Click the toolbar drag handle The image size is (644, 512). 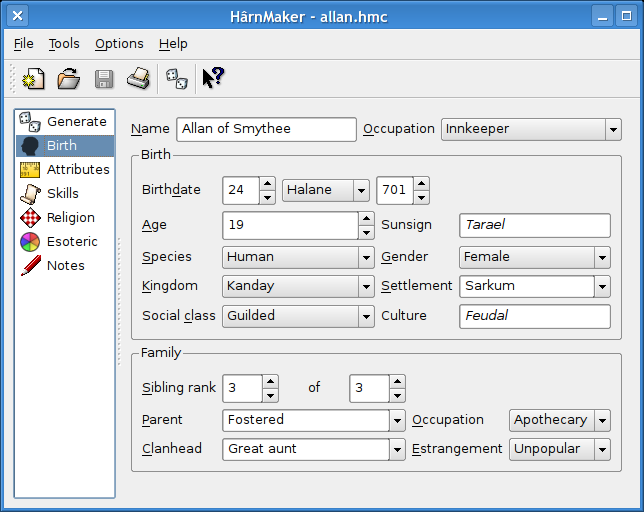click(x=12, y=78)
